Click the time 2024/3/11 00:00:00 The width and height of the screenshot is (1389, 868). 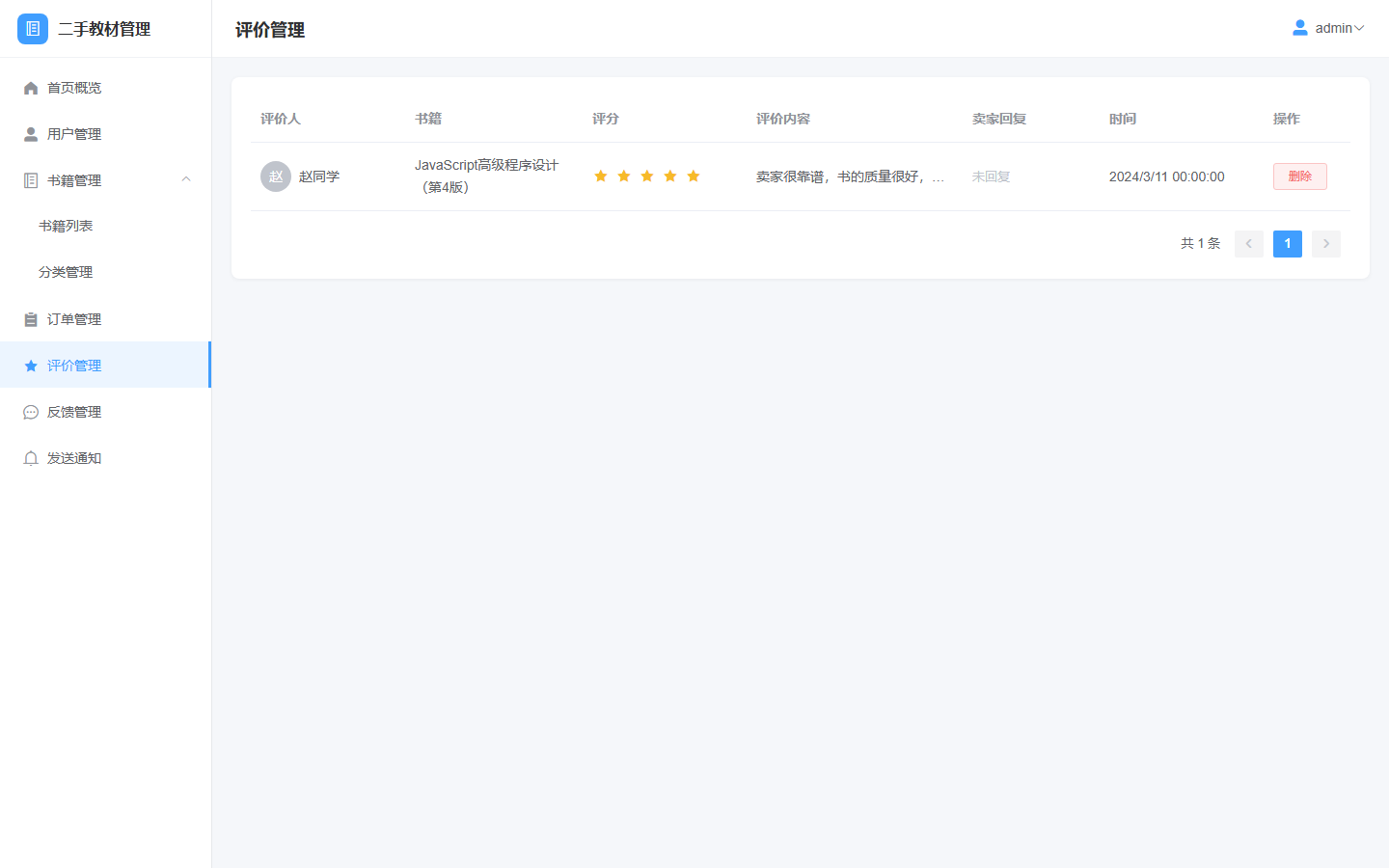tap(1167, 176)
